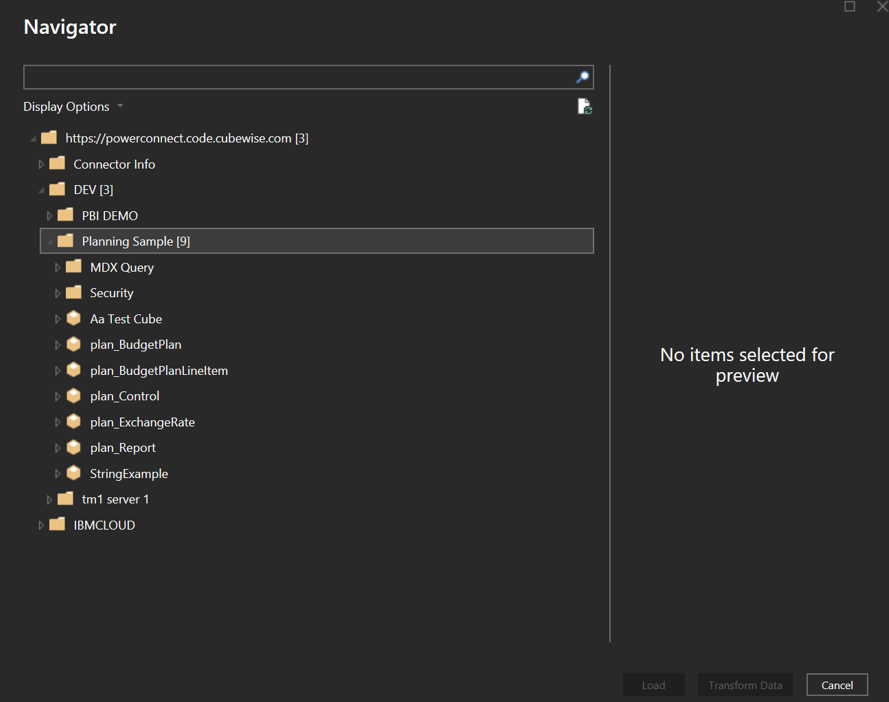Expand the IBMCLOUD node

tap(41, 526)
